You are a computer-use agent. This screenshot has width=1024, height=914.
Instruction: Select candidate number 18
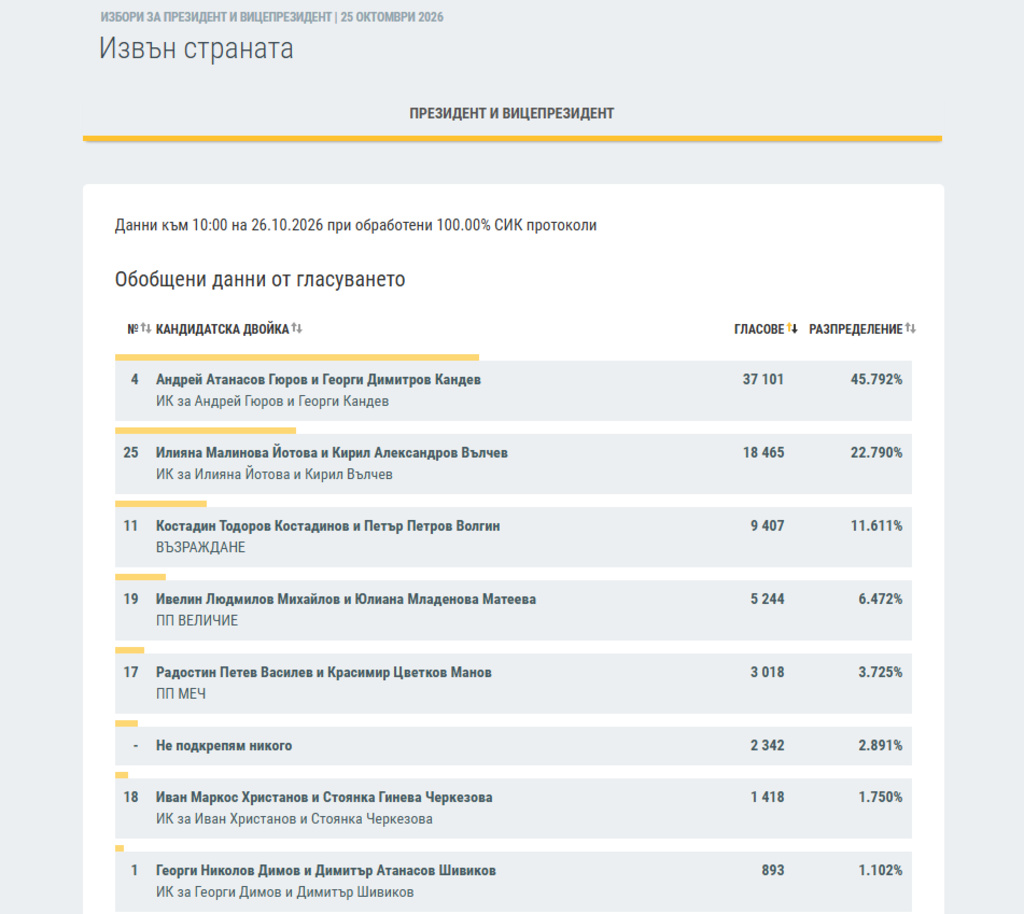[x=131, y=797]
